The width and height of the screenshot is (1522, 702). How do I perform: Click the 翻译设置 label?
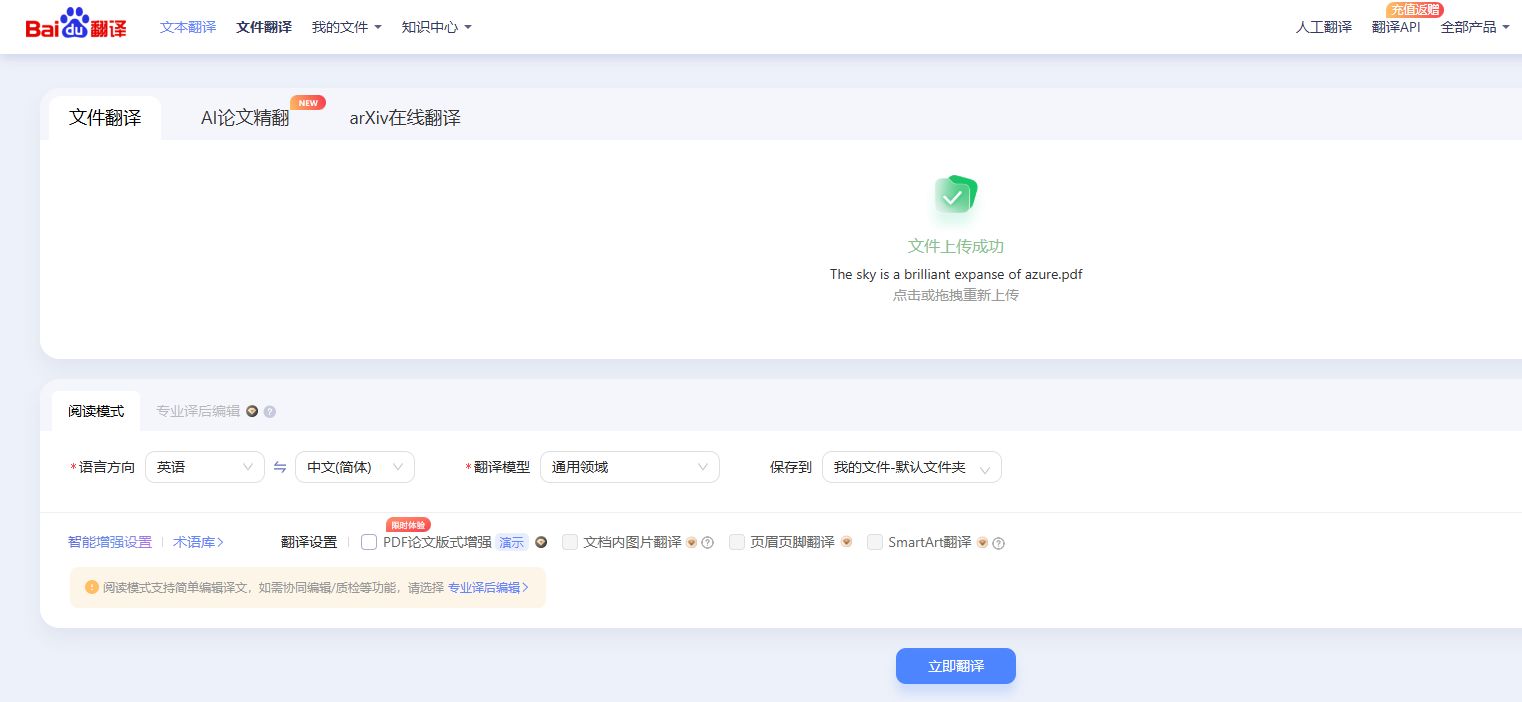coord(309,542)
